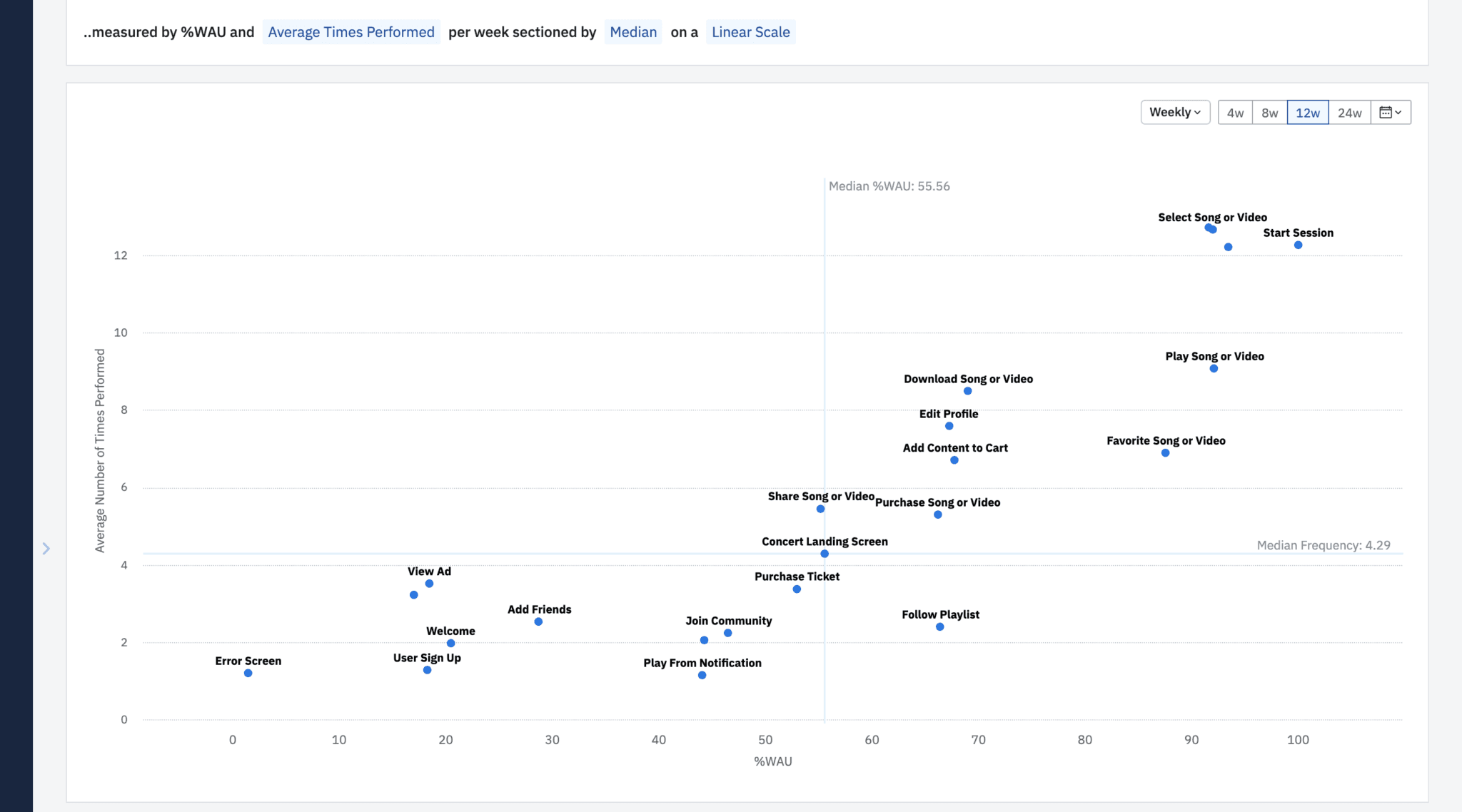
Task: Click the currently active 12w button
Action: coord(1309,112)
